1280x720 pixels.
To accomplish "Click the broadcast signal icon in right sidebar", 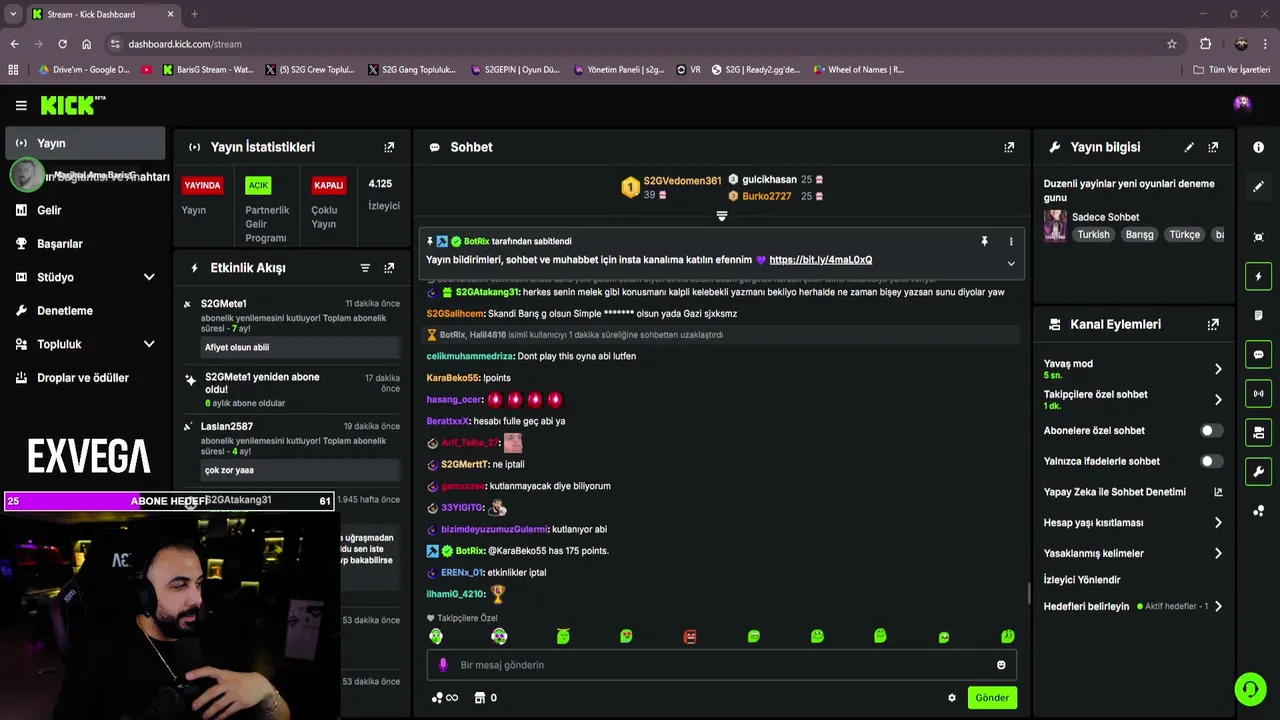I will click(x=1258, y=393).
